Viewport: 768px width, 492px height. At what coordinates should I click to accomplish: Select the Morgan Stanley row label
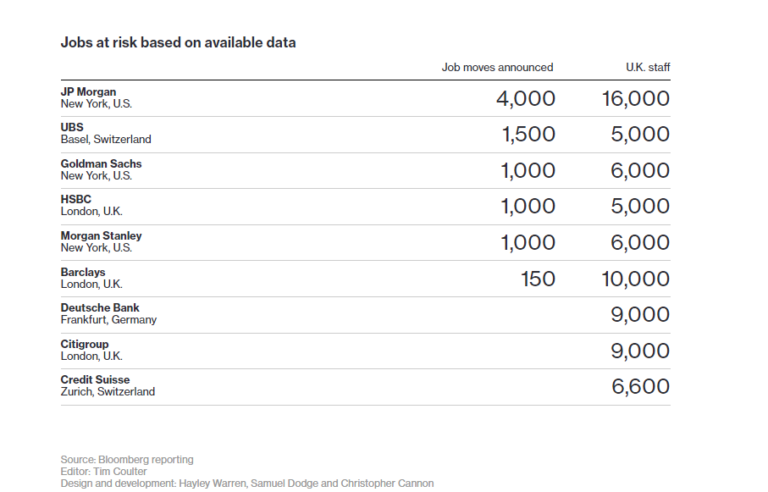click(x=101, y=236)
